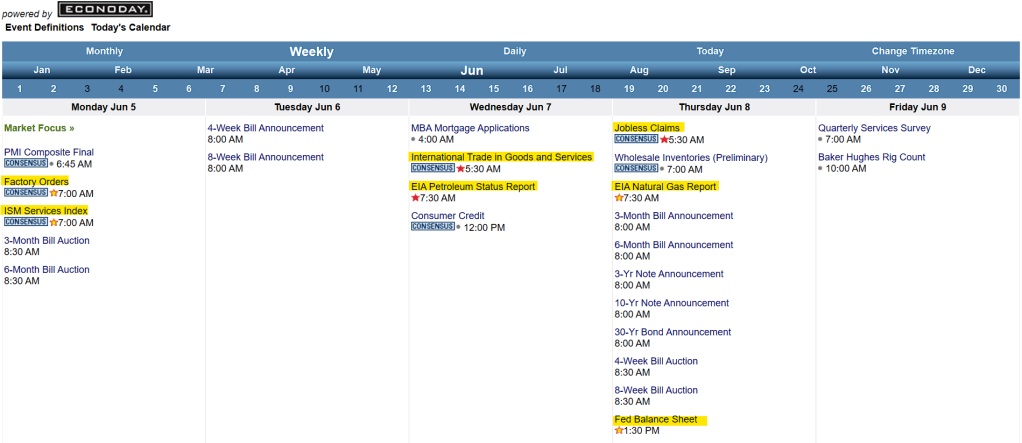The image size is (1022, 443).
Task: Click the Econoday logo
Action: coord(105,10)
